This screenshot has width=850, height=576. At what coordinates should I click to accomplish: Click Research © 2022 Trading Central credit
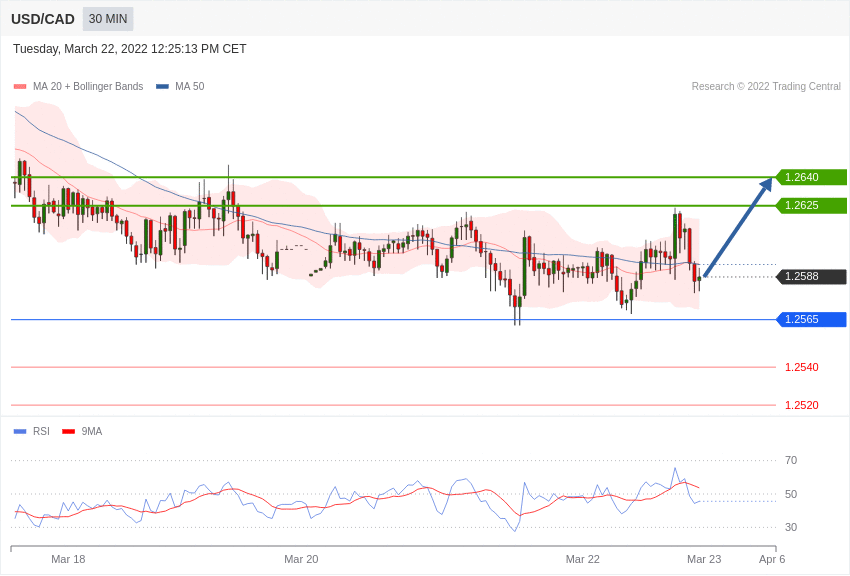[766, 86]
